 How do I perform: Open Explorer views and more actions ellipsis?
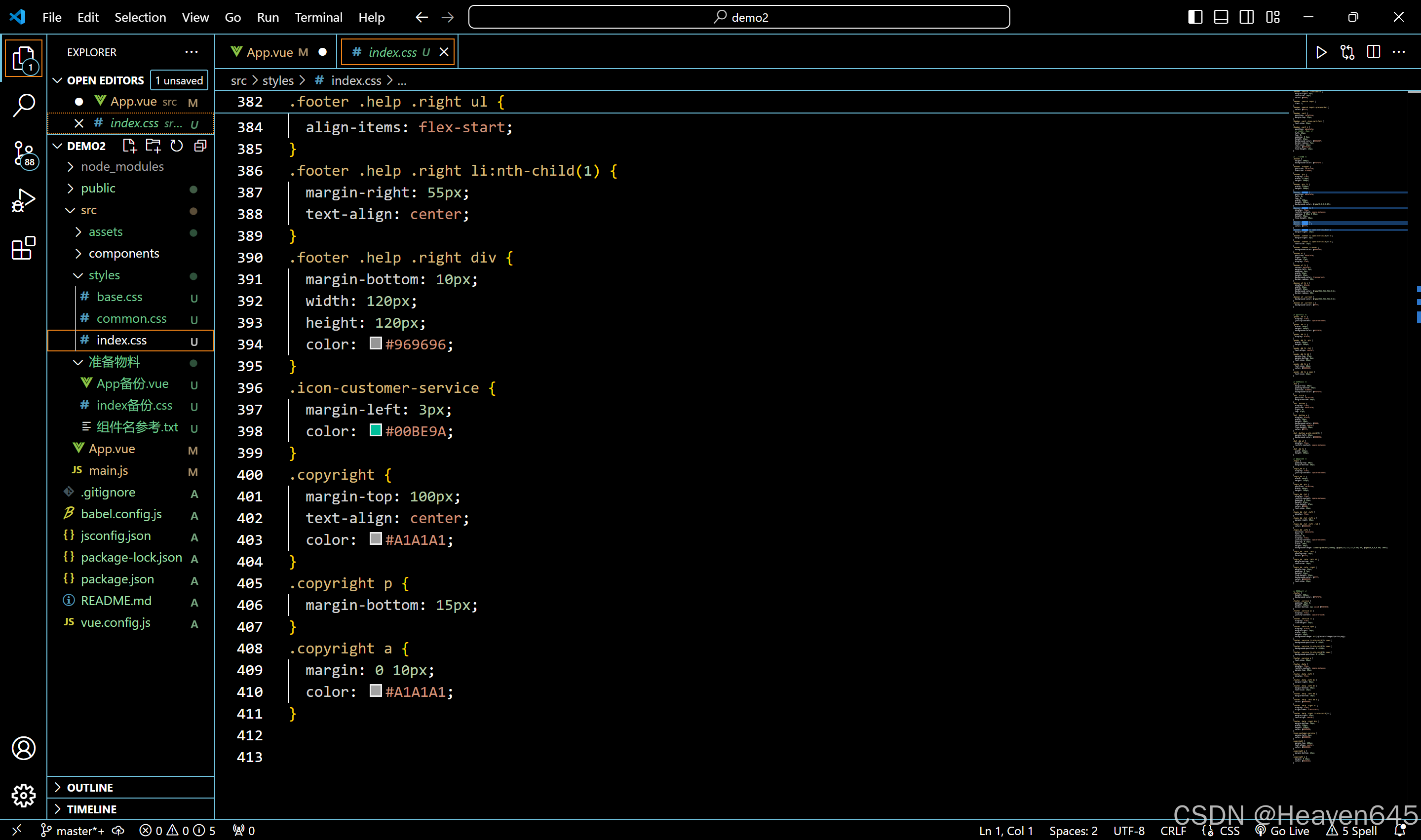pyautogui.click(x=192, y=52)
